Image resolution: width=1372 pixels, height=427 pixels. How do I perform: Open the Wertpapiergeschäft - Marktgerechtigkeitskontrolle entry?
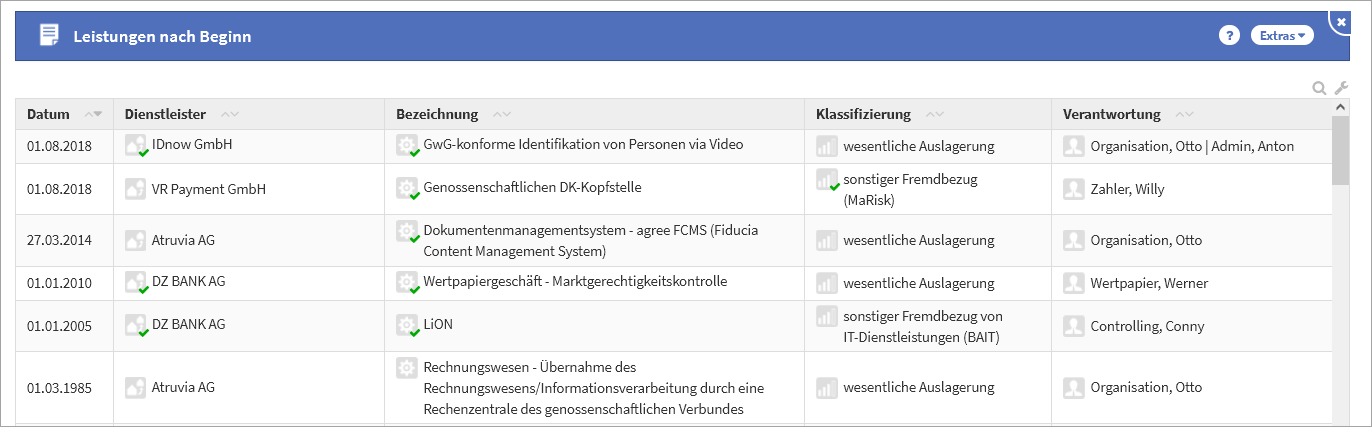[x=575, y=282]
